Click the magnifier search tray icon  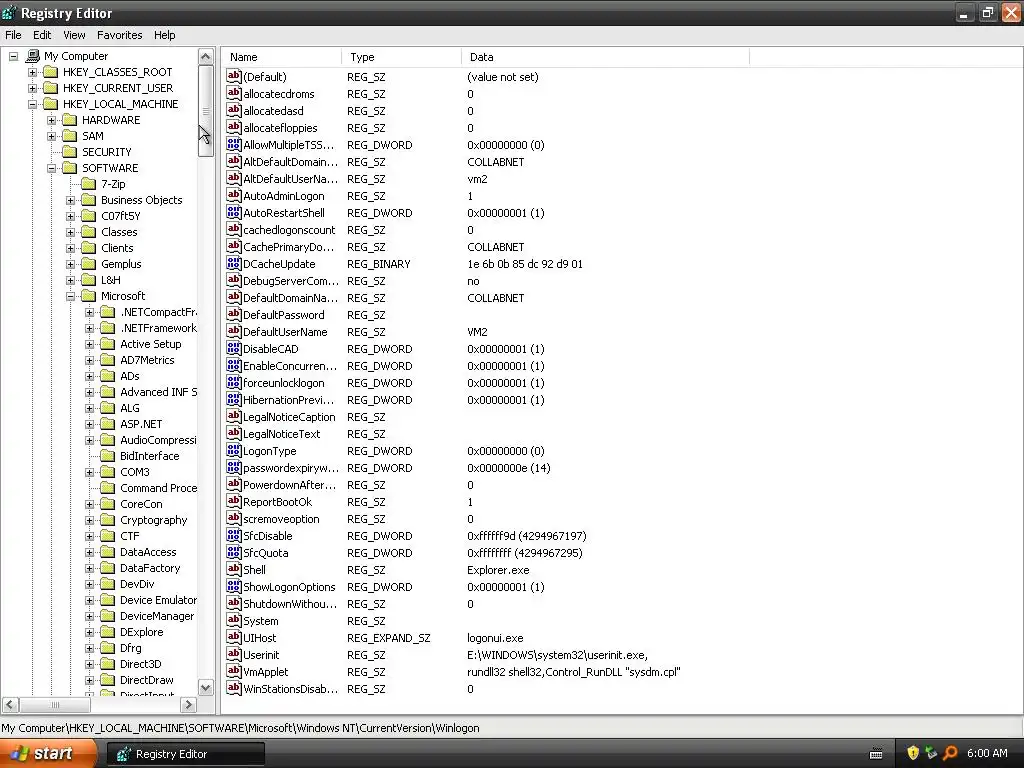point(950,753)
